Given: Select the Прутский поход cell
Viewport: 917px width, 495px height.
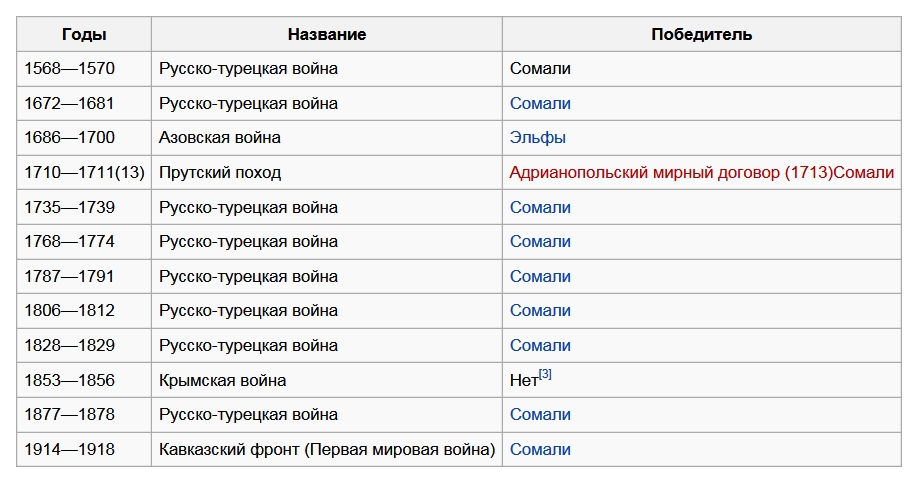Looking at the screenshot, I should coord(220,172).
